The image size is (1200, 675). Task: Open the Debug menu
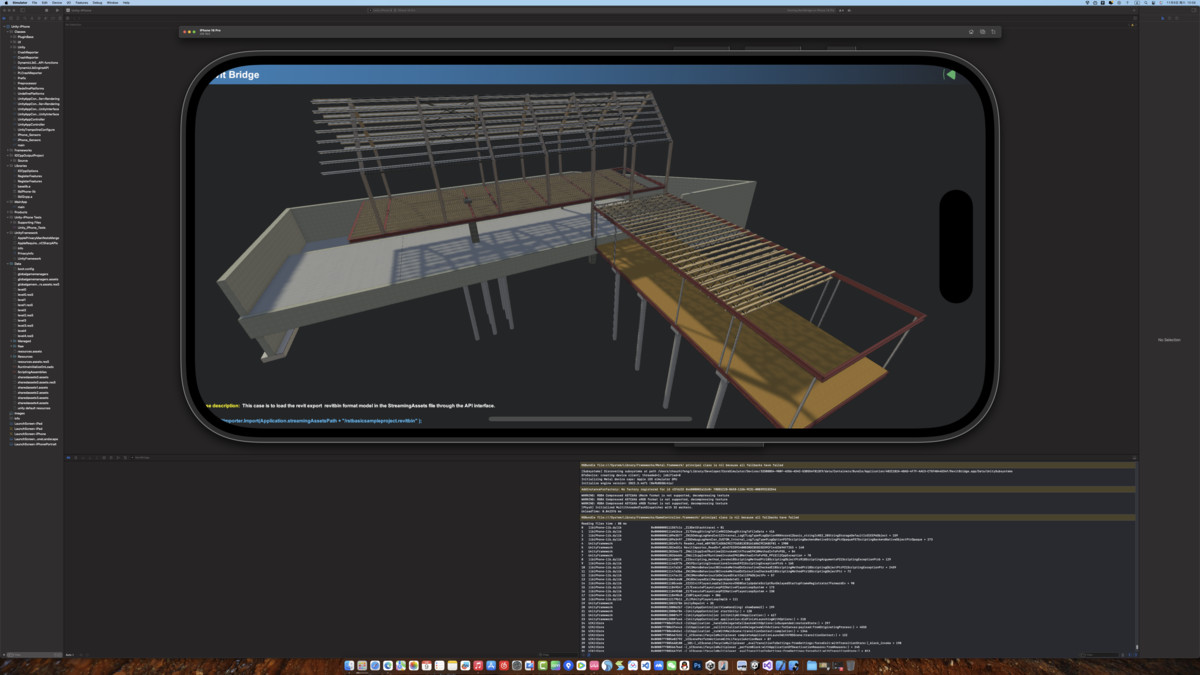point(97,2)
